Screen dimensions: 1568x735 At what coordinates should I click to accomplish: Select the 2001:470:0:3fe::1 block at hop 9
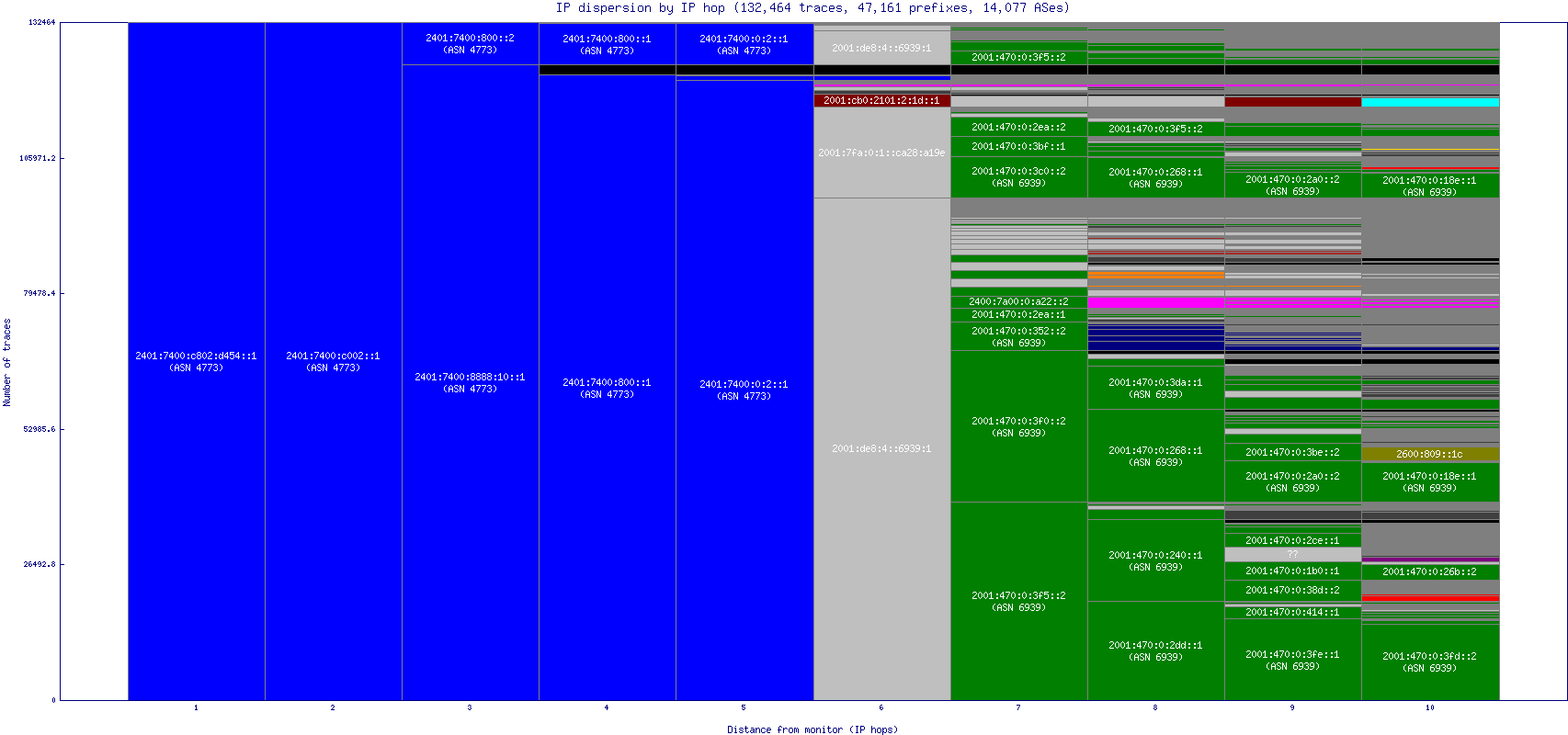(x=1292, y=660)
